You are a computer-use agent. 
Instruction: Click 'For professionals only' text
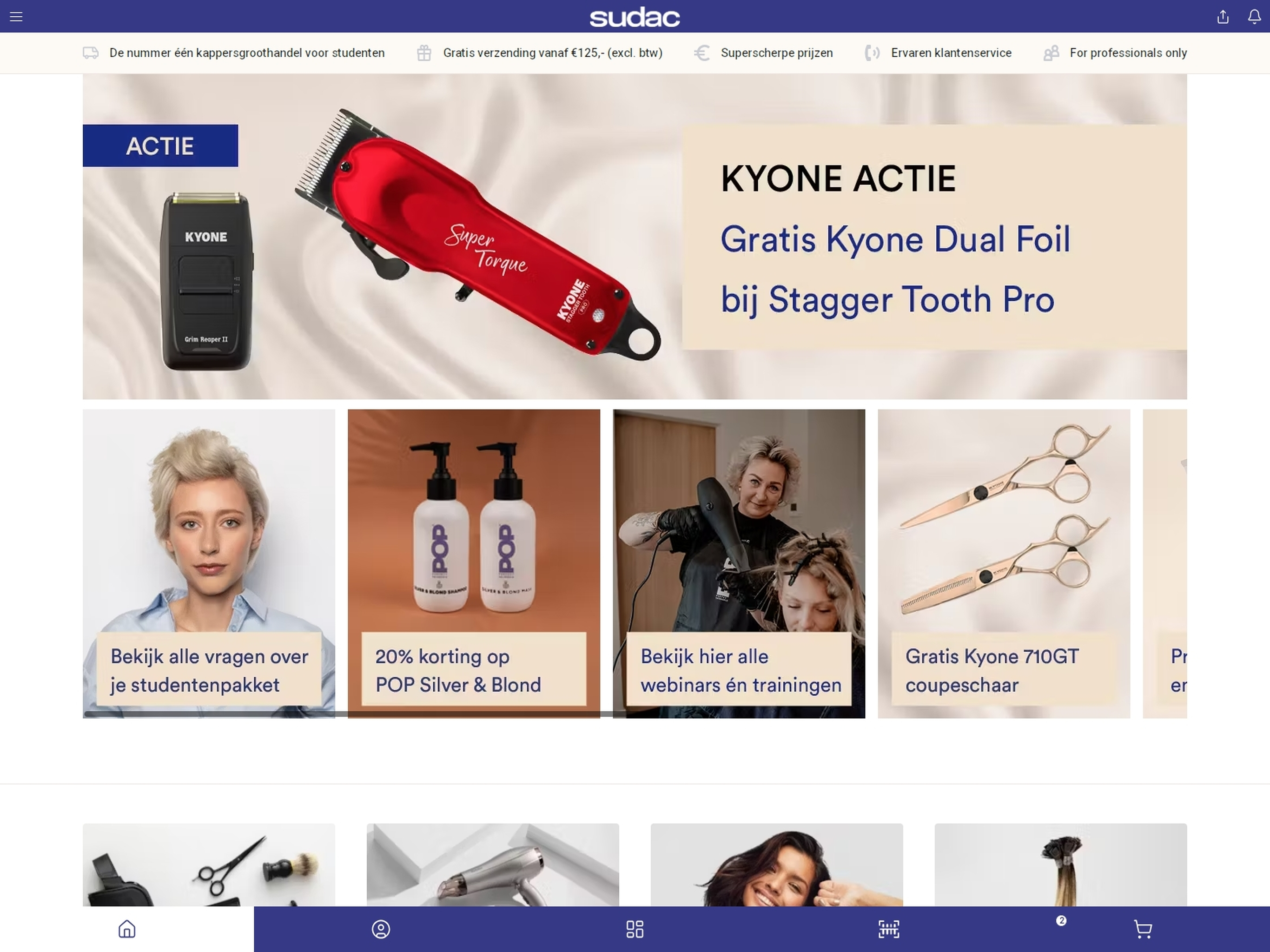(x=1128, y=53)
